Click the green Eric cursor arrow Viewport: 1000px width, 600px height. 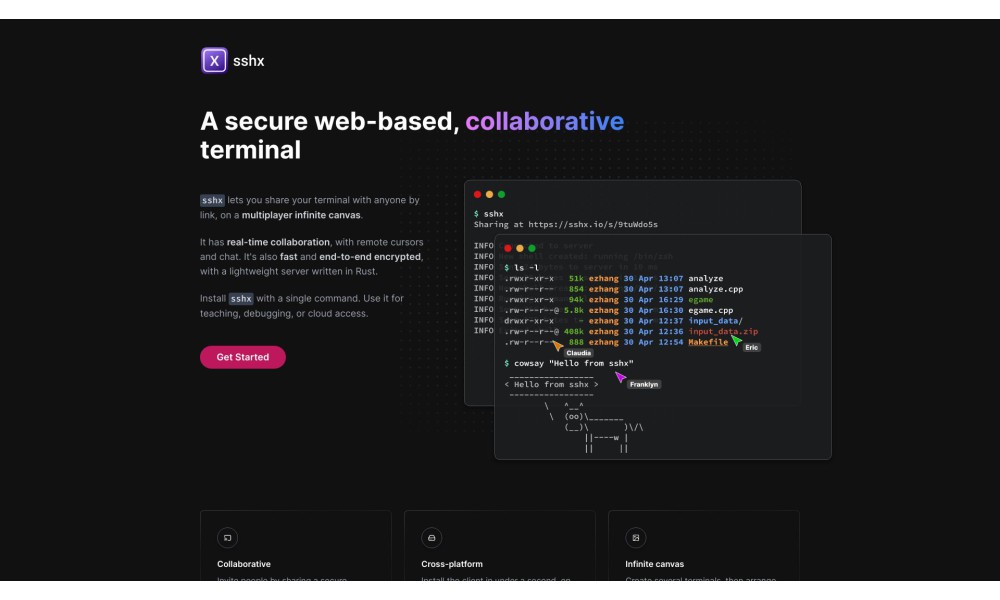[737, 340]
